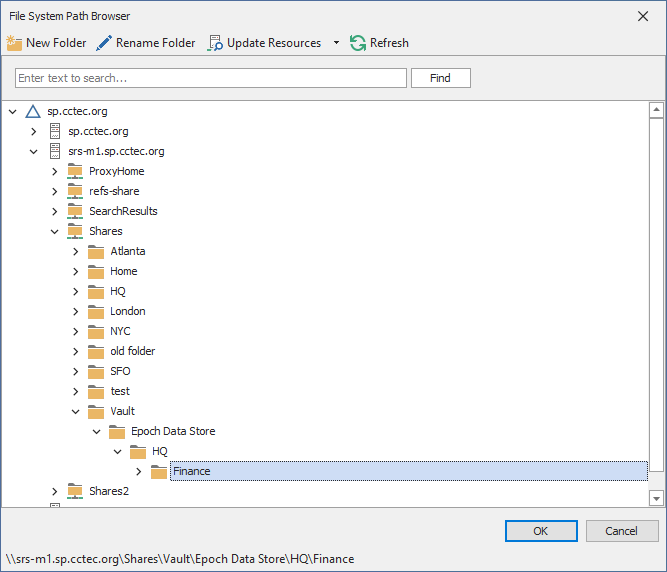Collapse the Vault folder node

coord(76,411)
